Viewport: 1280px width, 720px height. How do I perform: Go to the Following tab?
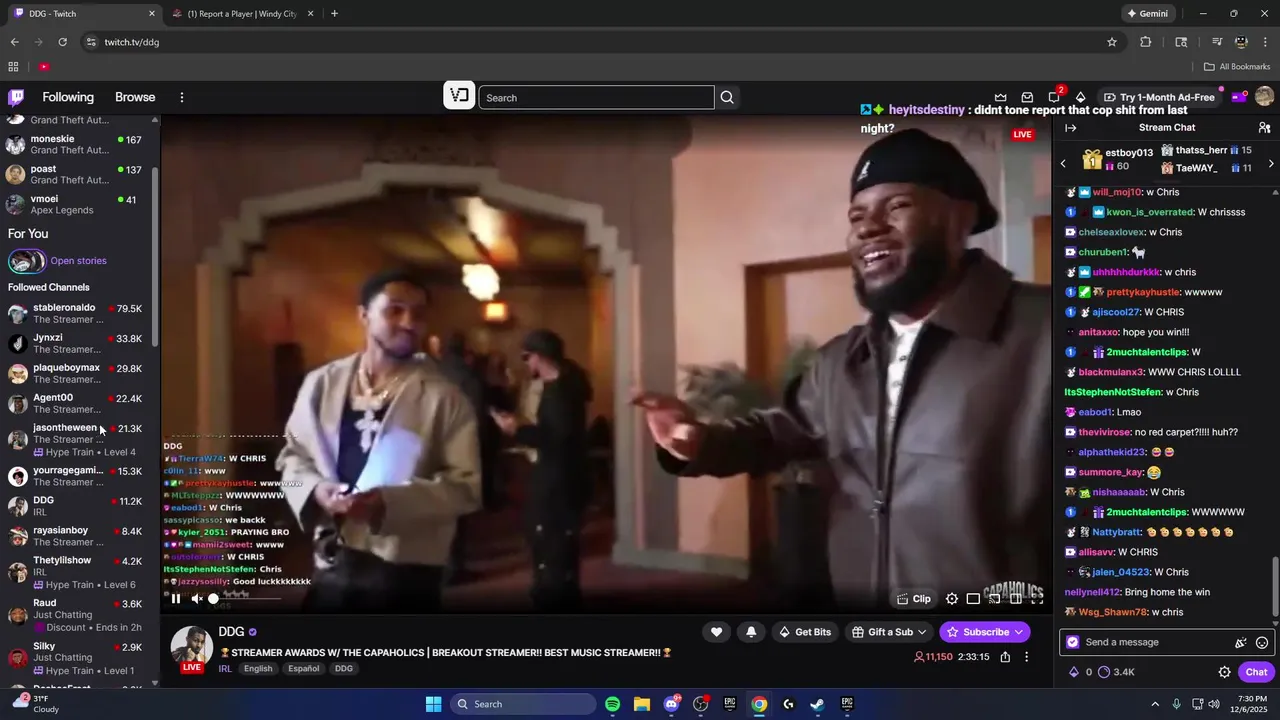tap(68, 97)
